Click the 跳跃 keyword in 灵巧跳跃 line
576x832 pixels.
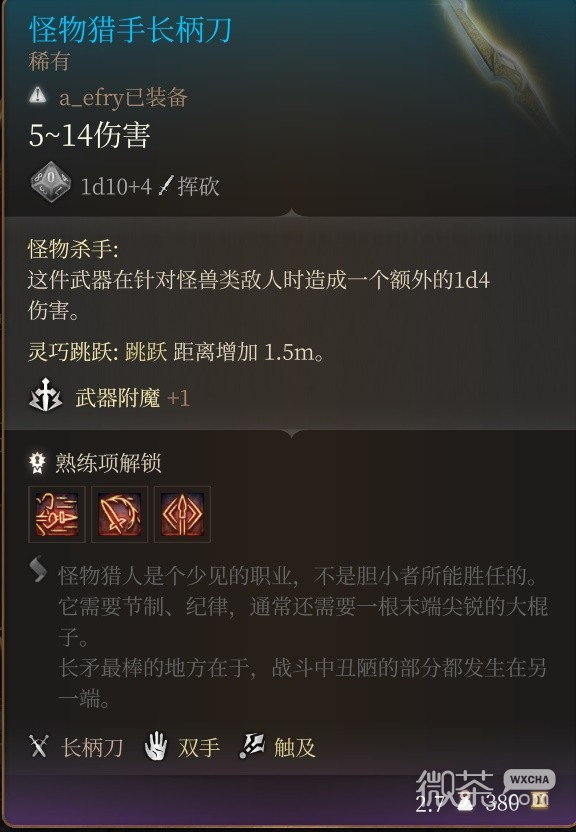pos(146,352)
